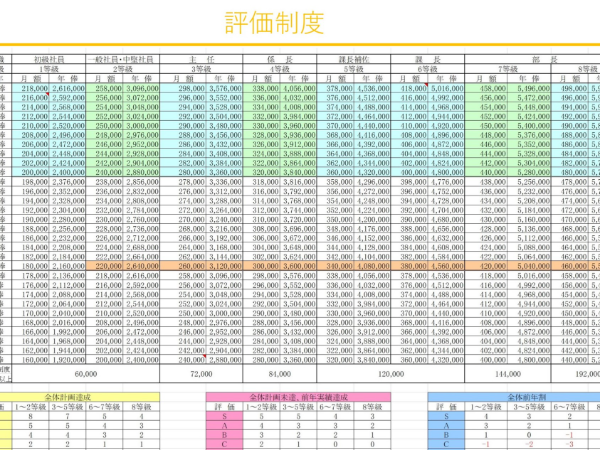Select annual cell 3,336,000
This screenshot has height=450, width=600.
pyautogui.click(x=224, y=182)
